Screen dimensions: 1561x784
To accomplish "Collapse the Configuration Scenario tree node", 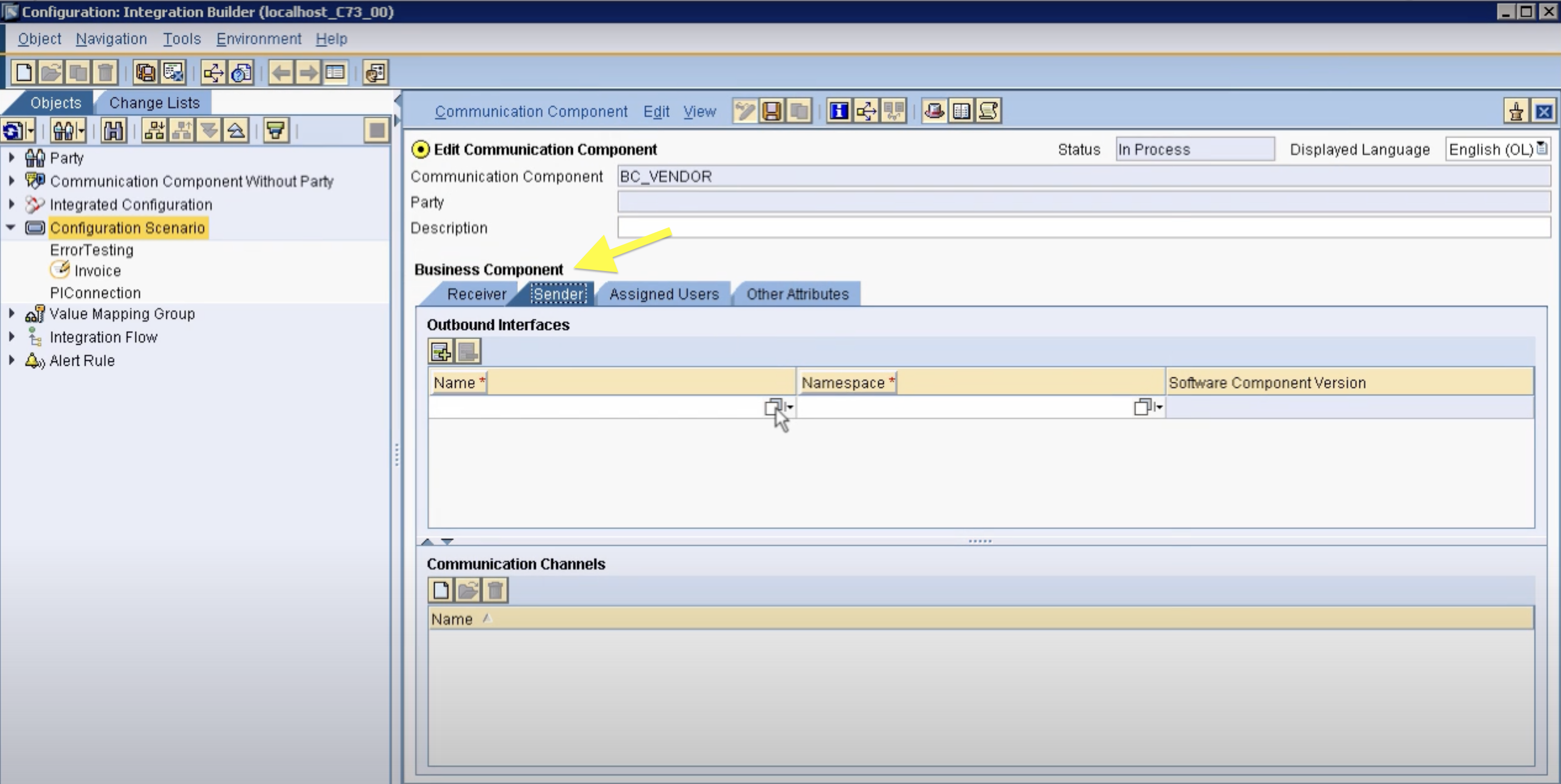I will tap(11, 227).
